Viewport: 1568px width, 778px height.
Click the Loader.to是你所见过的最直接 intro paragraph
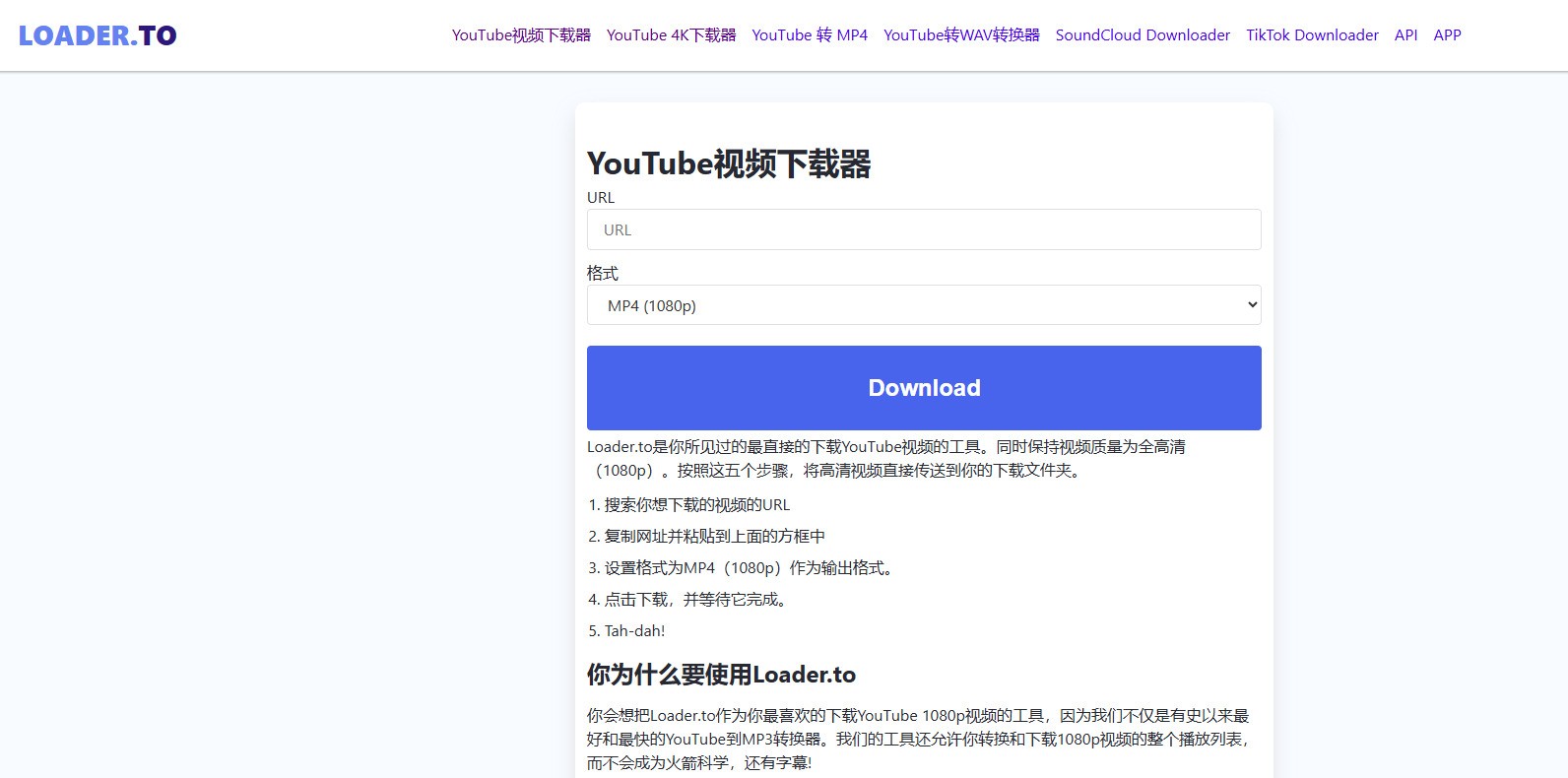tap(886, 459)
